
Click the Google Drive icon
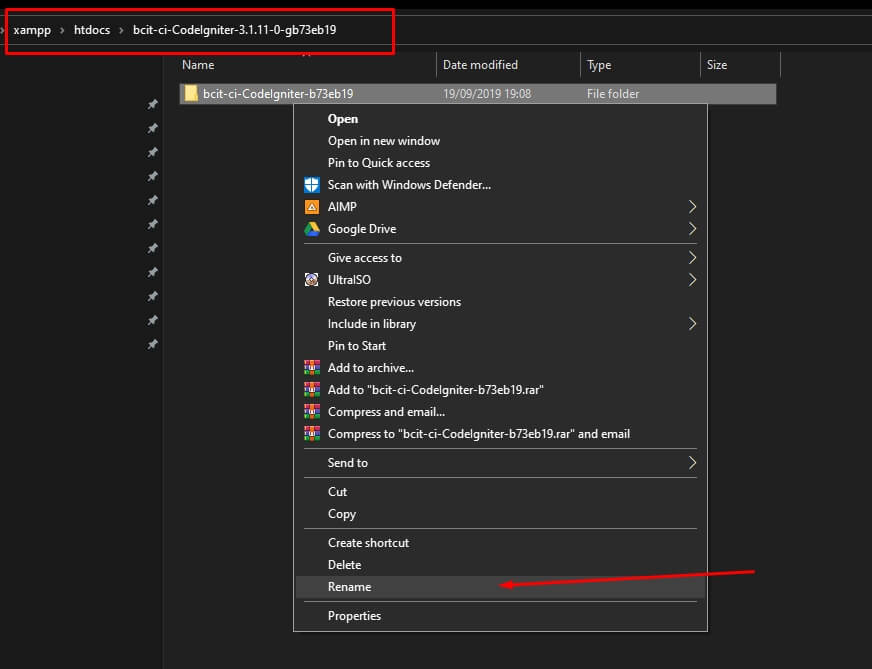pos(311,229)
